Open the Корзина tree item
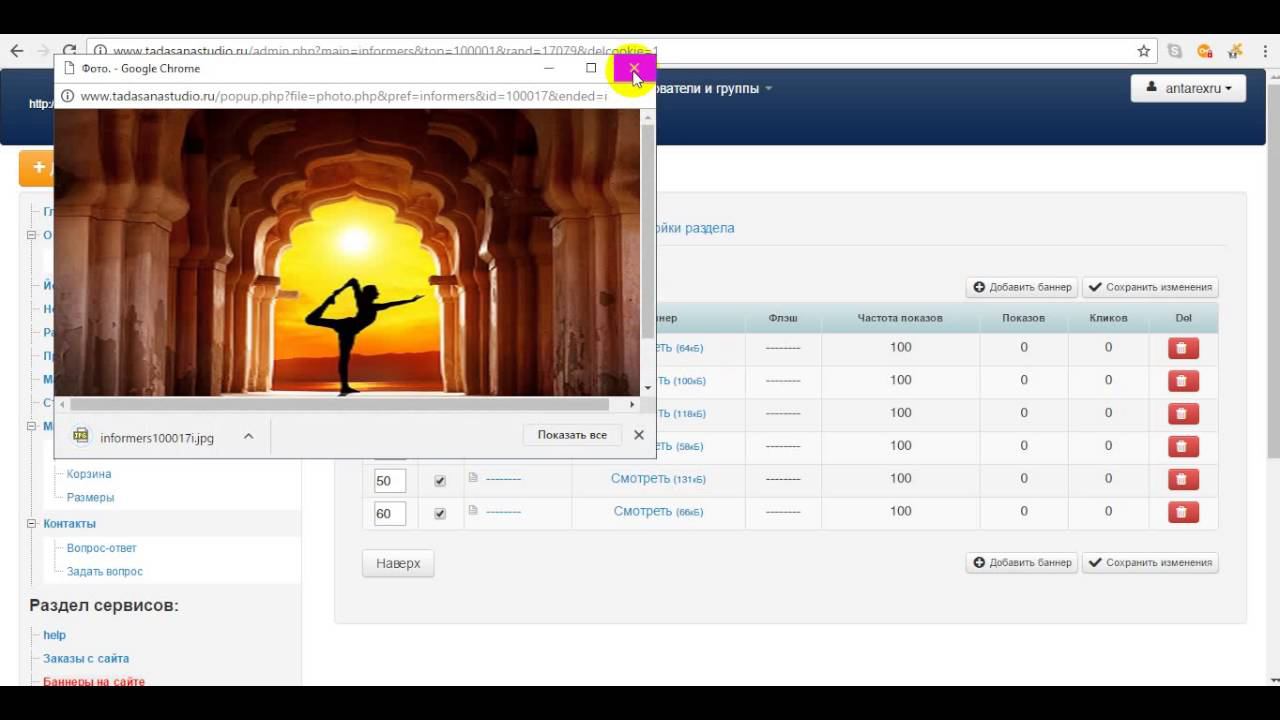The image size is (1280, 720). pyautogui.click(x=89, y=474)
